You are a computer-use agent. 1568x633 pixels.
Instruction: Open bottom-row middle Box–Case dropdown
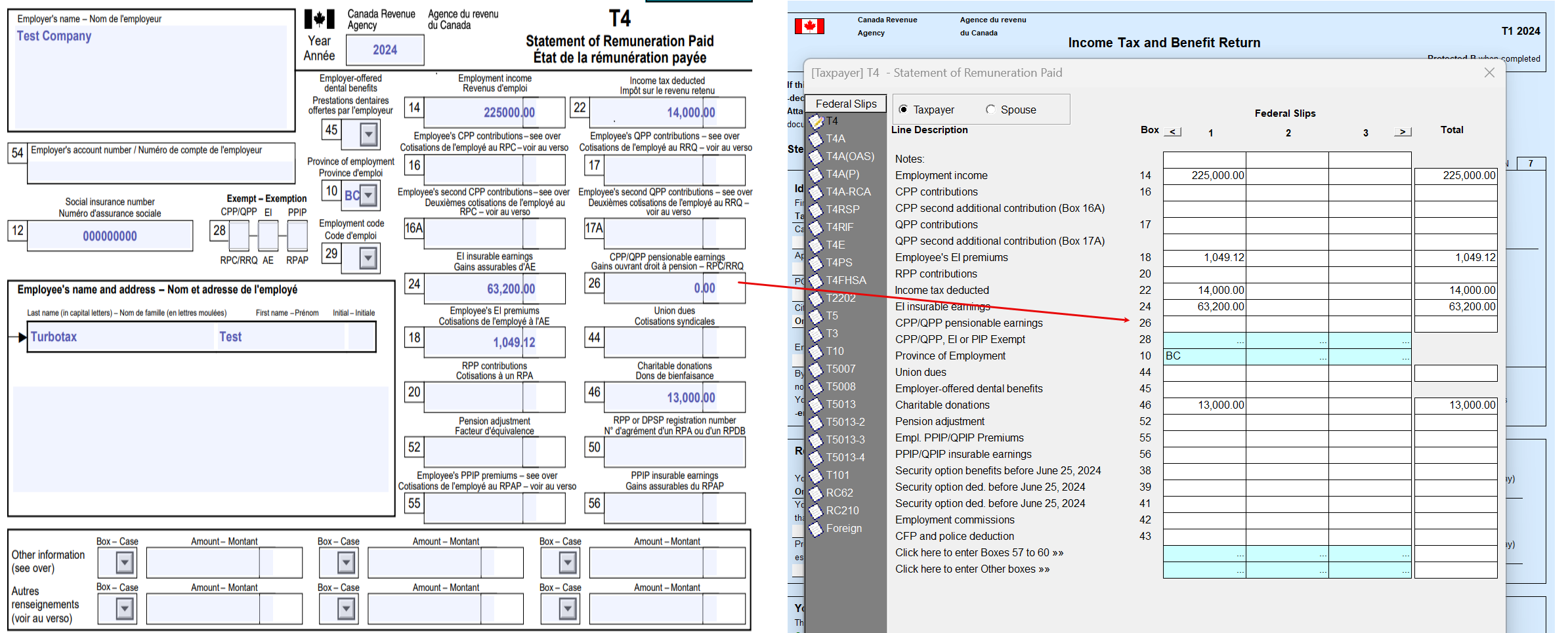pyautogui.click(x=346, y=609)
